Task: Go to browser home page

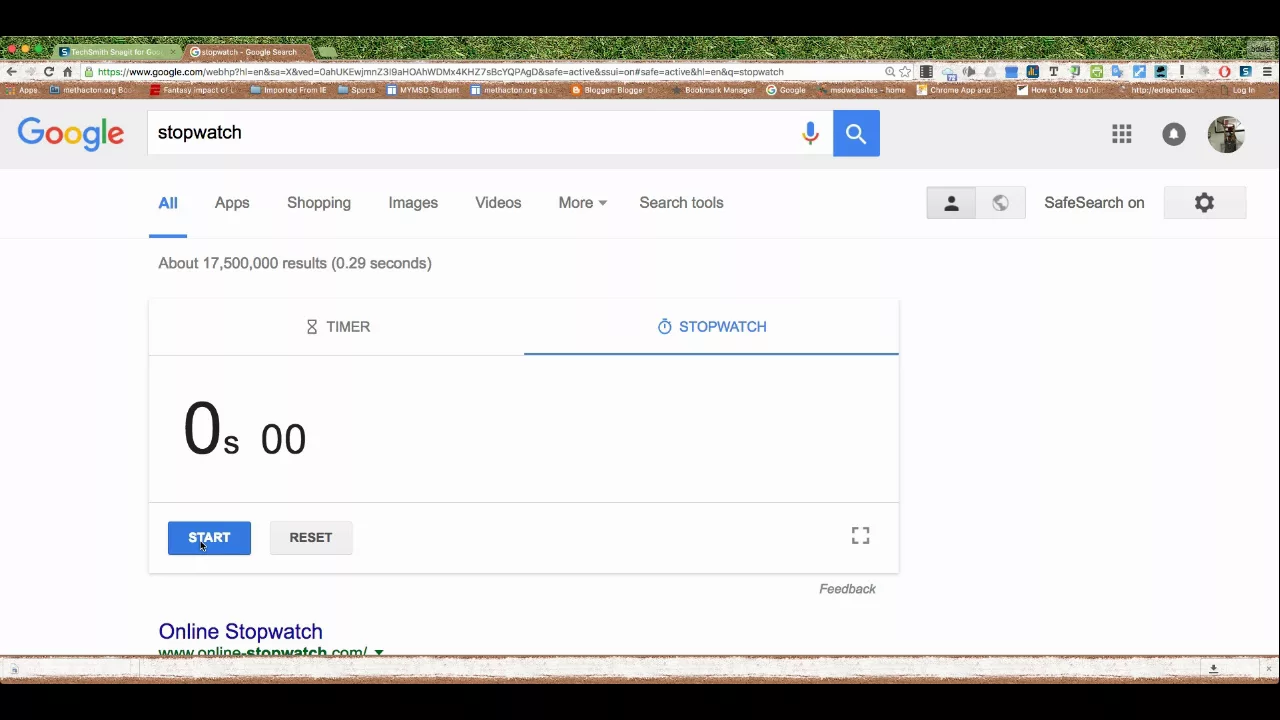Action: click(x=67, y=72)
